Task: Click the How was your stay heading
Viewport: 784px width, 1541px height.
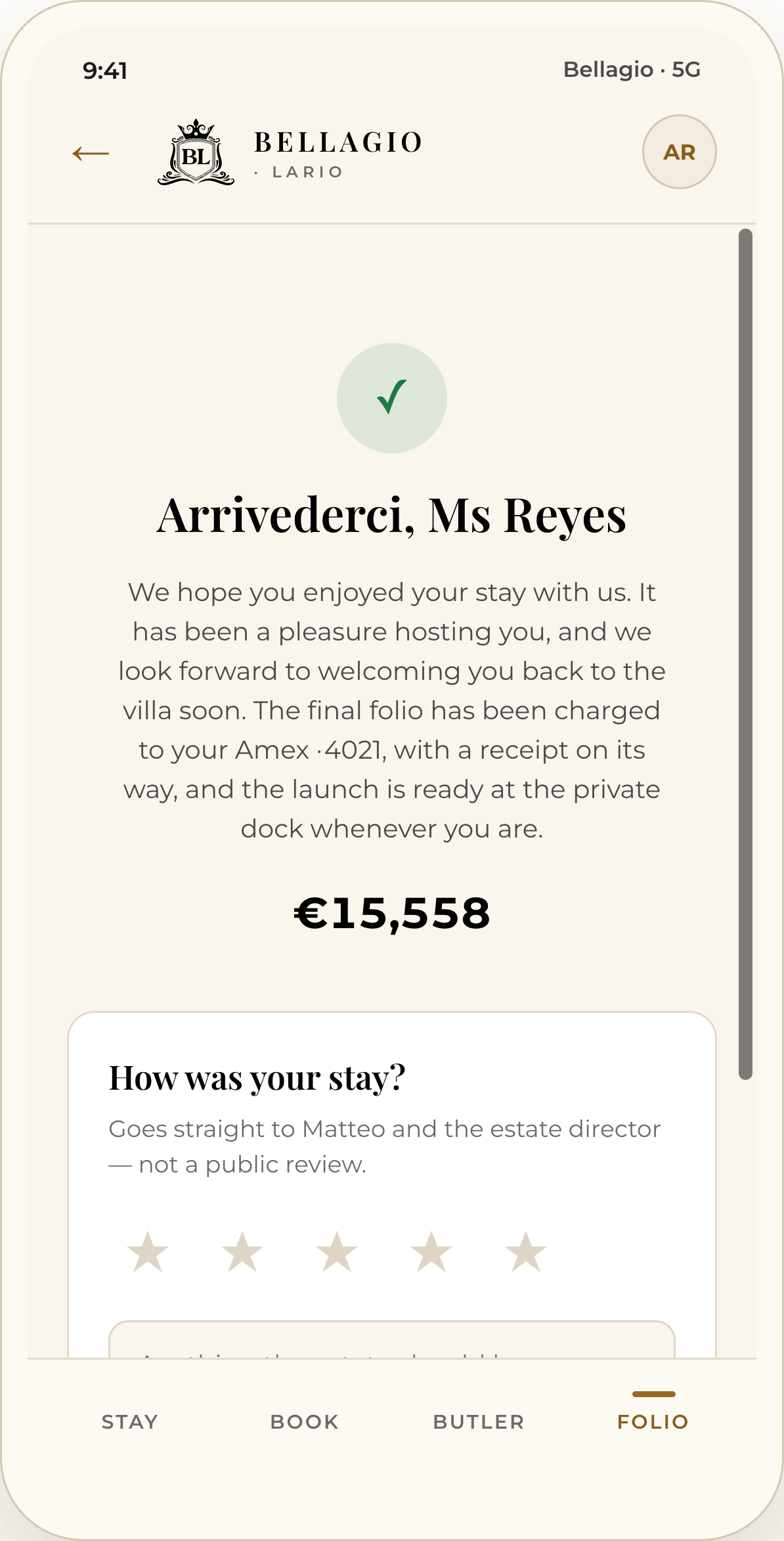Action: tap(257, 1079)
